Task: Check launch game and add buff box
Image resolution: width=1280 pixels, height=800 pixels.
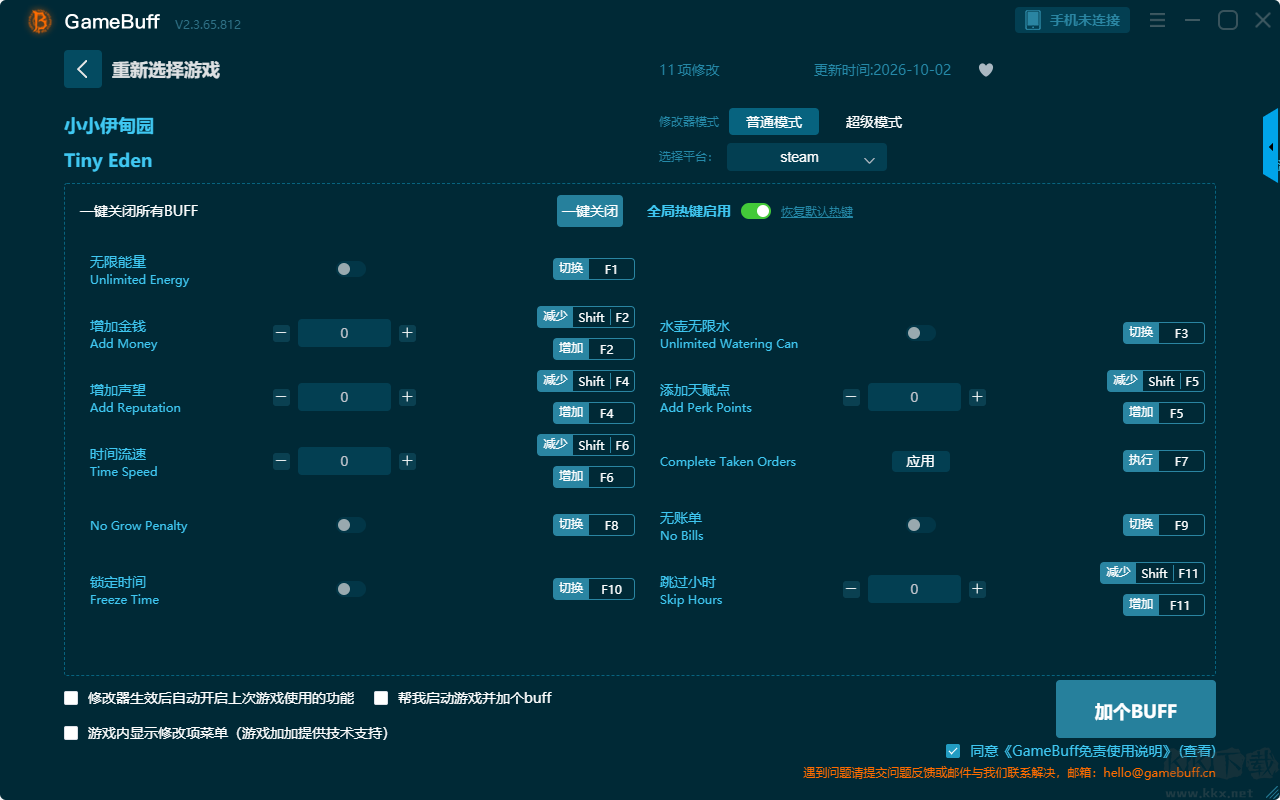Action: pos(381,698)
